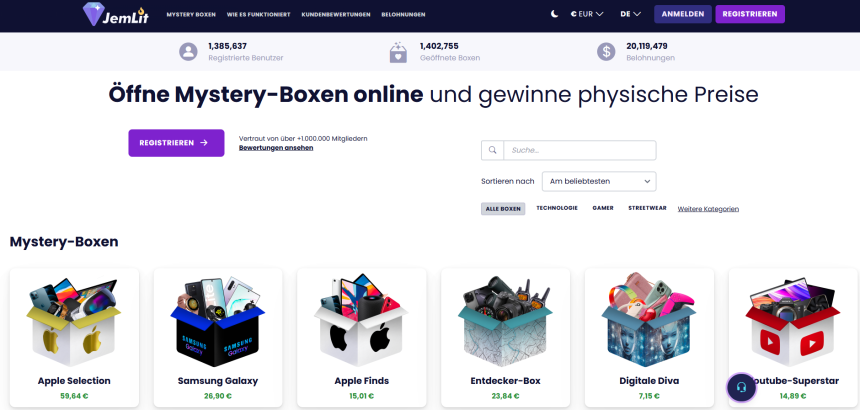
Task: Click the rewards dollar icon
Action: point(606,52)
